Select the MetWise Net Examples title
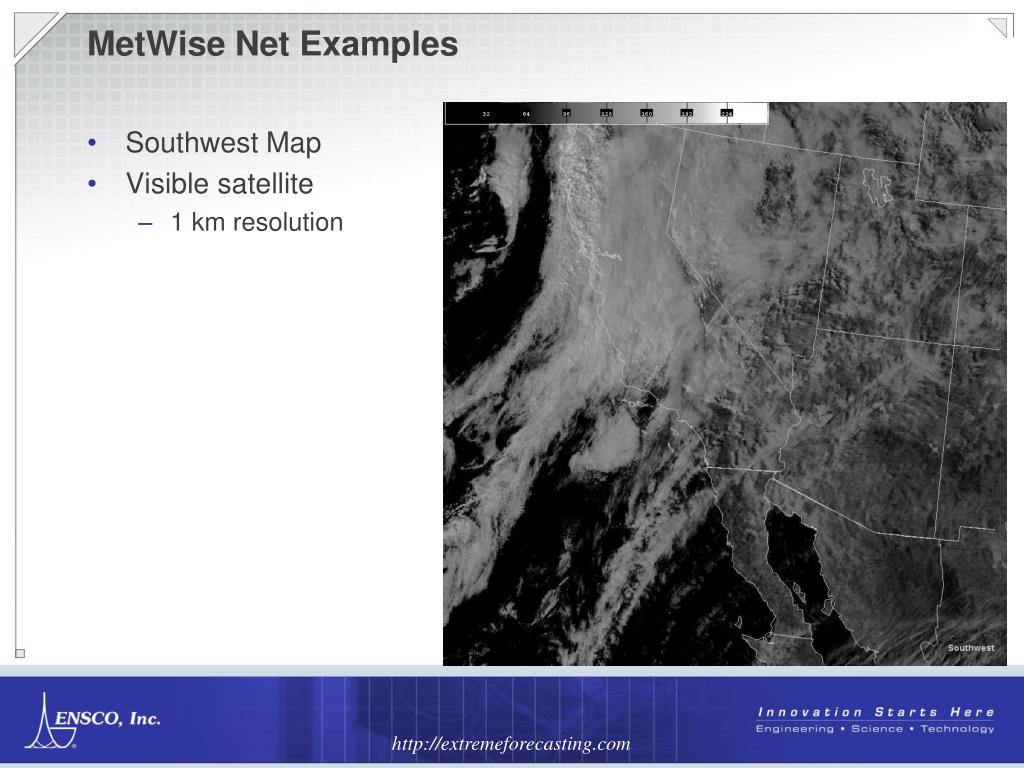The height and width of the screenshot is (768, 1024). click(x=272, y=44)
